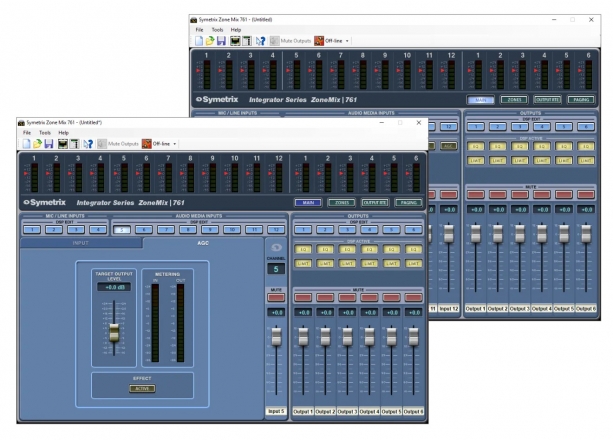Viewport: 613px width, 440px height.
Task: Click What's This help pointer icon, back window
Action: point(260,41)
